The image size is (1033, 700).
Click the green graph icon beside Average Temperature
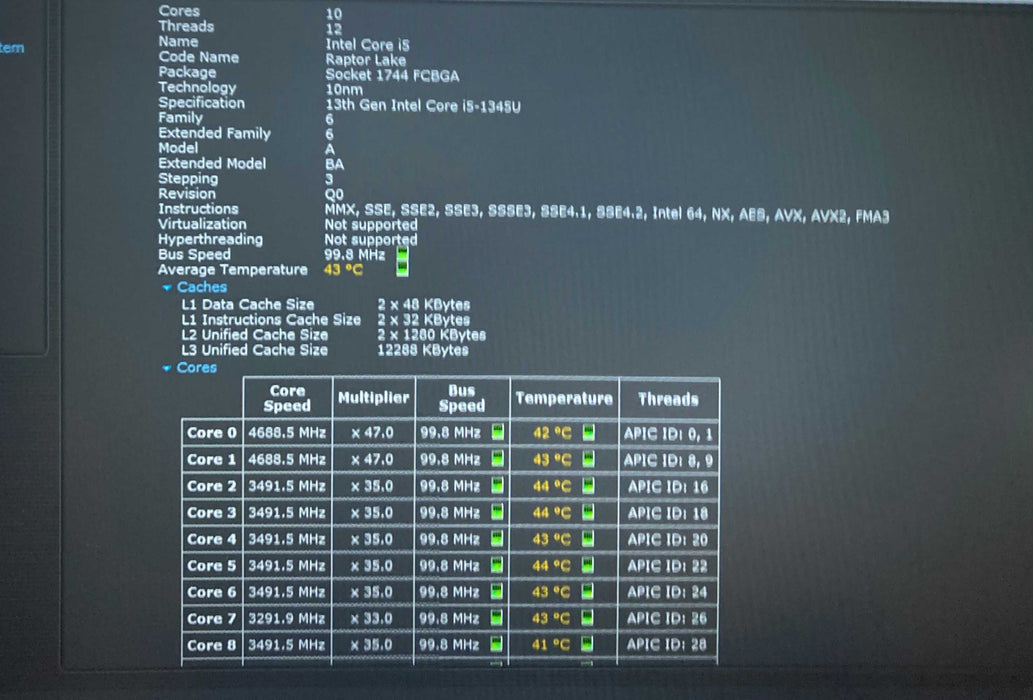(402, 270)
